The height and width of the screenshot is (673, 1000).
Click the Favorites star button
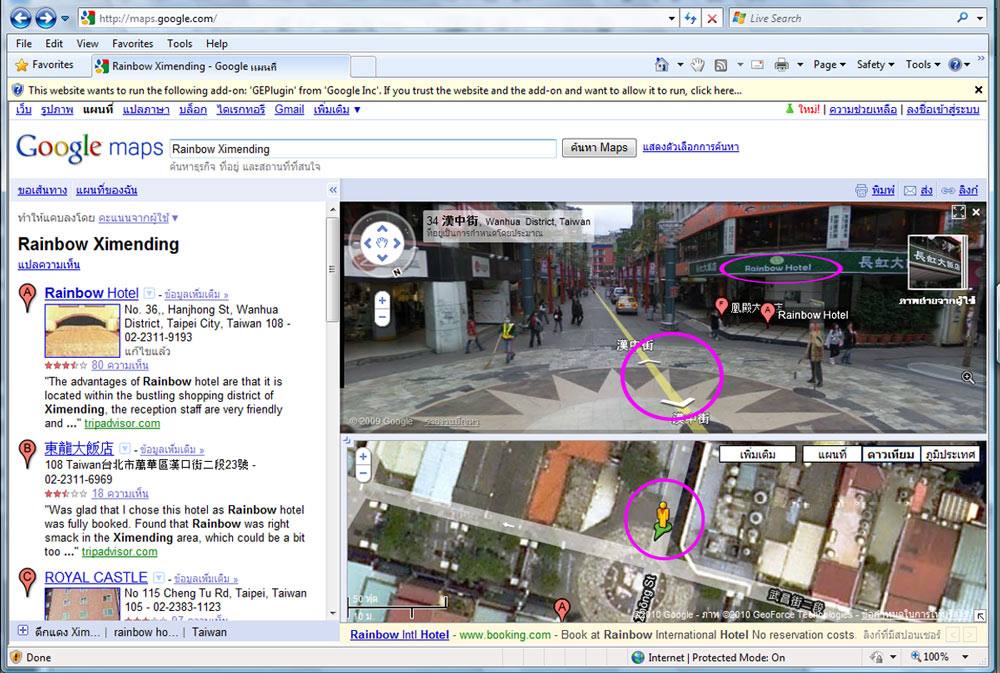click(45, 65)
